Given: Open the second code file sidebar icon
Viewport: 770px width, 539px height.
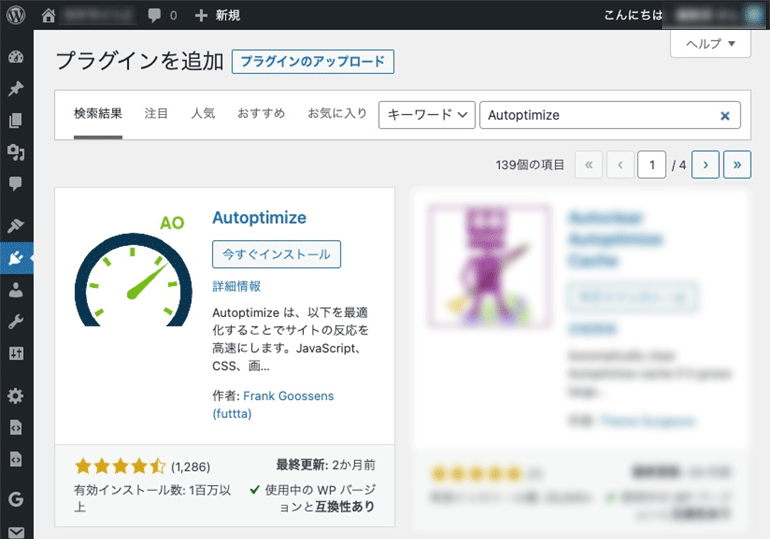Looking at the screenshot, I should click(16, 459).
